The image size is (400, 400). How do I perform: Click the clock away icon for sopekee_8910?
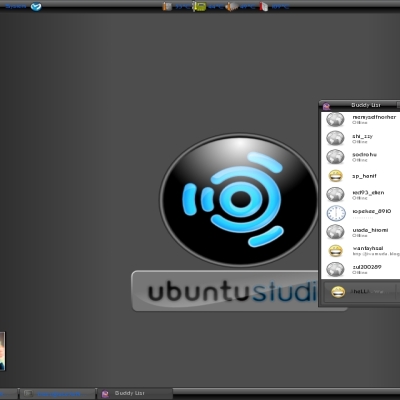pos(336,213)
